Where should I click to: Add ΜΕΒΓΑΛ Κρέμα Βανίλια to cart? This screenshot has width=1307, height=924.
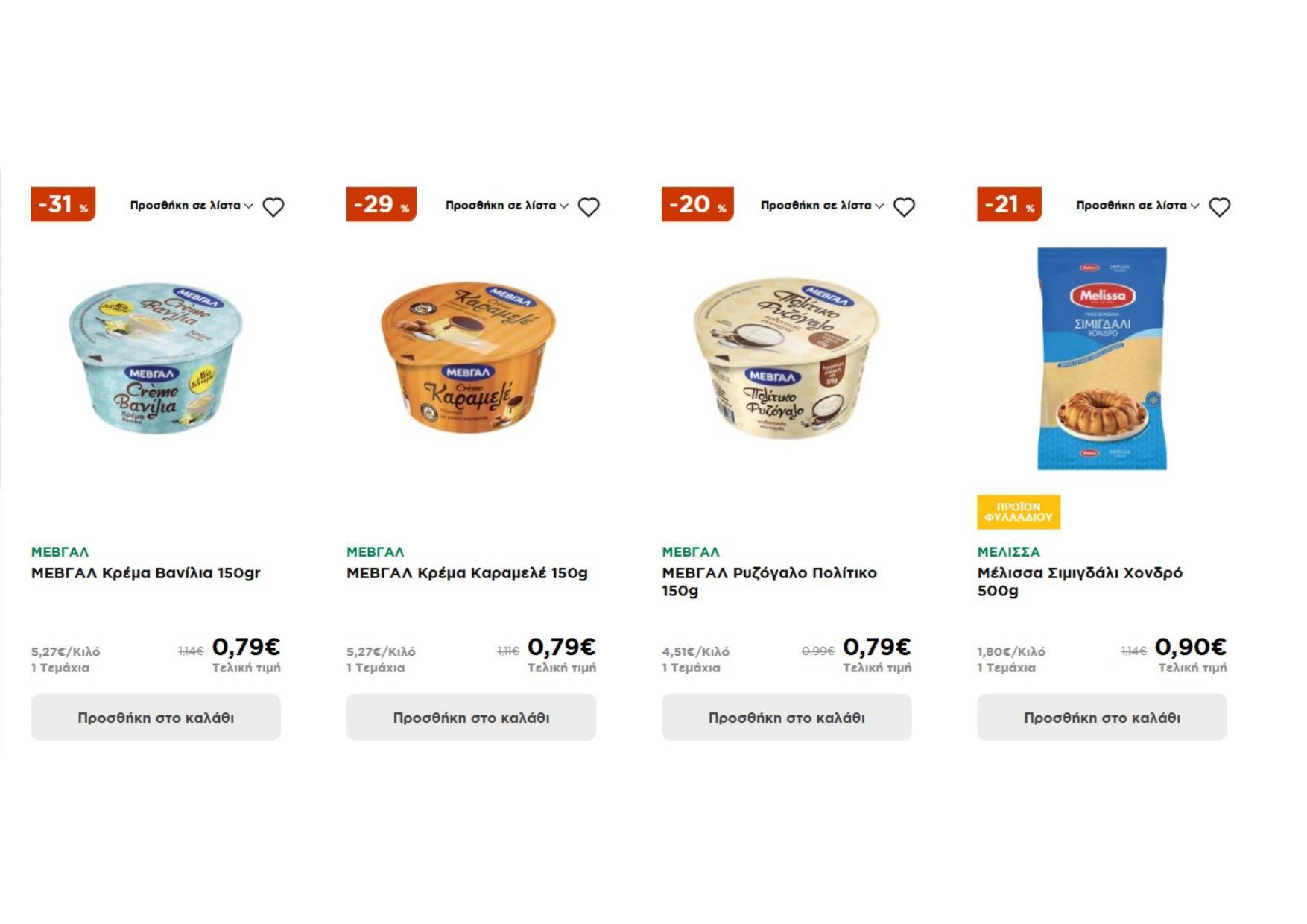[x=156, y=718]
